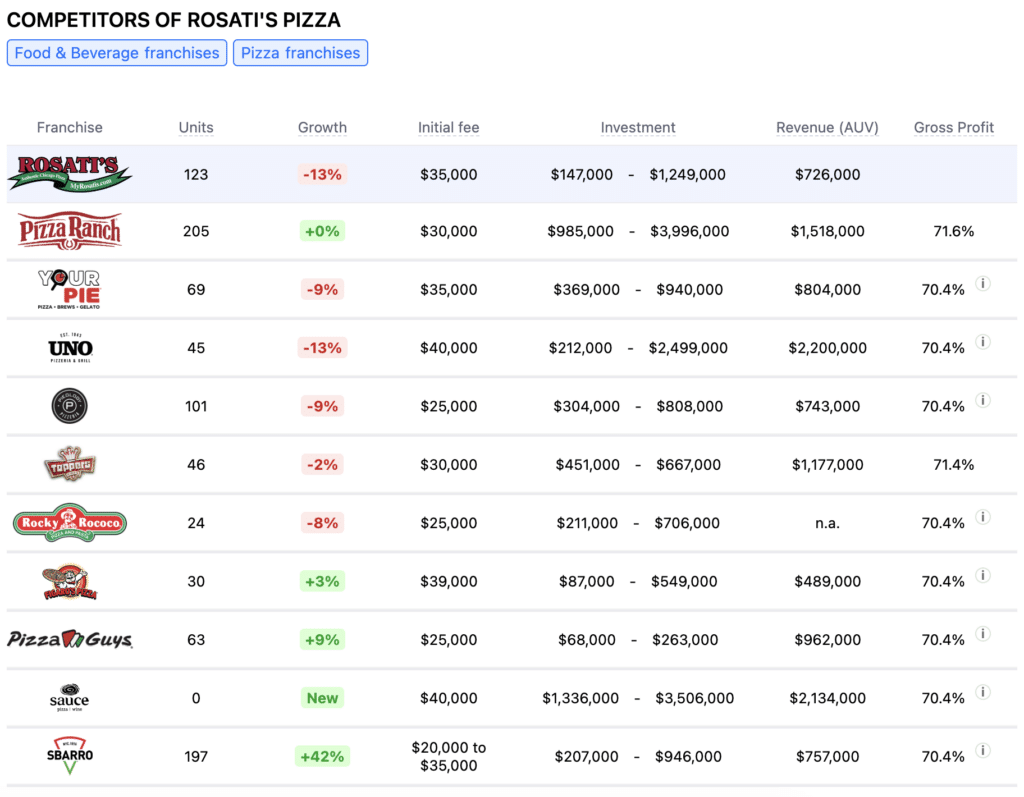Click the Pieology round logo
Viewport: 1024px width, 797px height.
[69, 406]
